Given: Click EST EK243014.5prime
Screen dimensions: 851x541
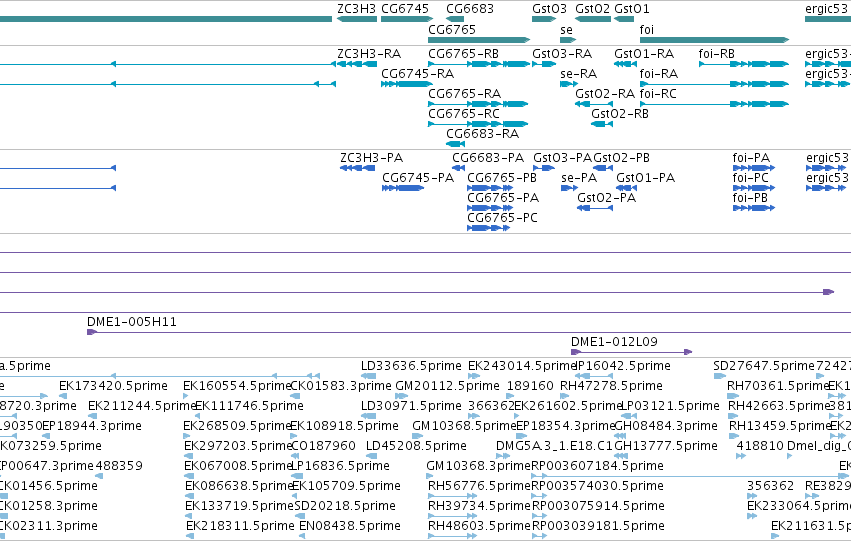Looking at the screenshot, I should tap(522, 366).
